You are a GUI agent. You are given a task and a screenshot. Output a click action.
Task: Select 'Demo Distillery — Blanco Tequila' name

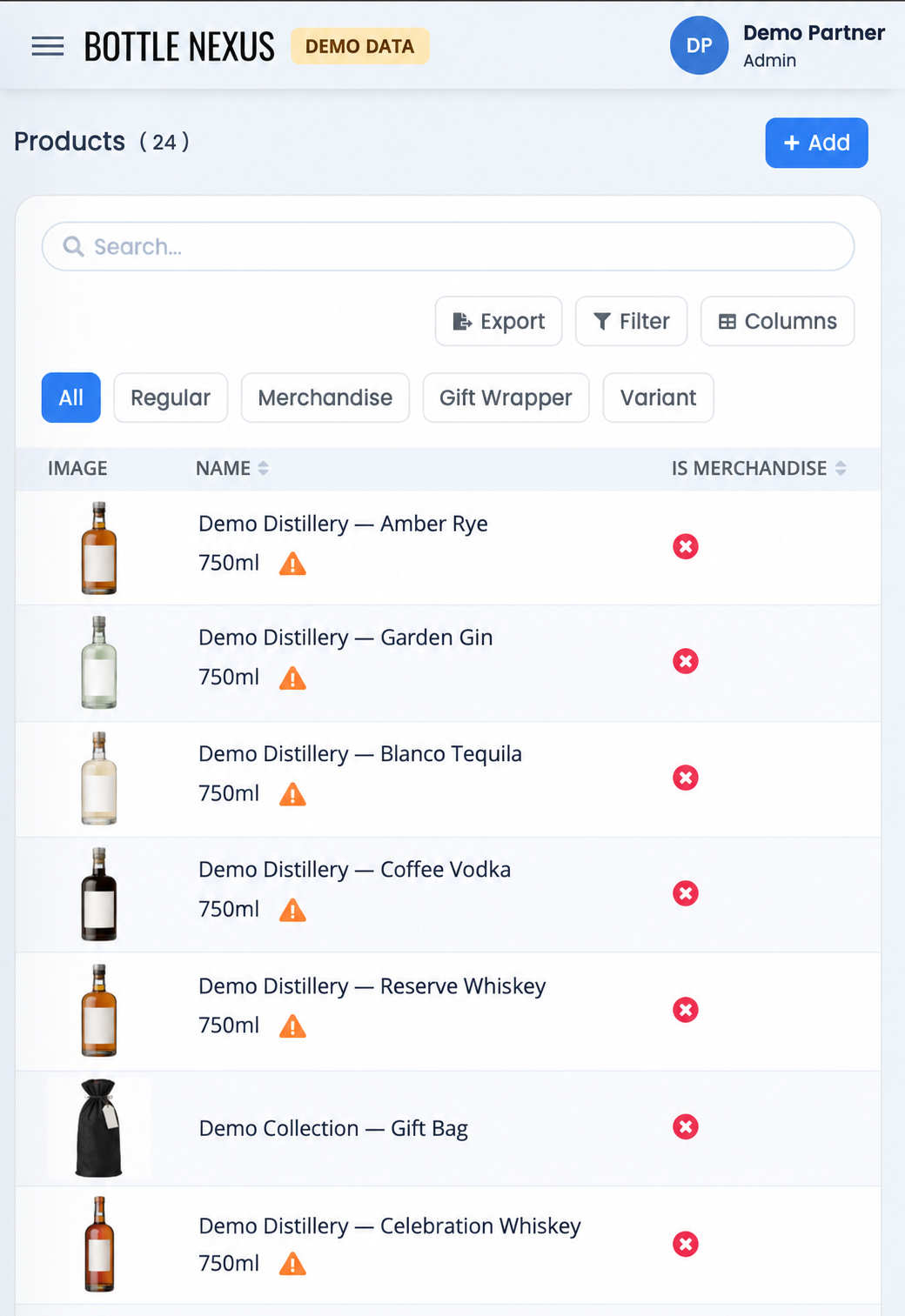(x=360, y=754)
